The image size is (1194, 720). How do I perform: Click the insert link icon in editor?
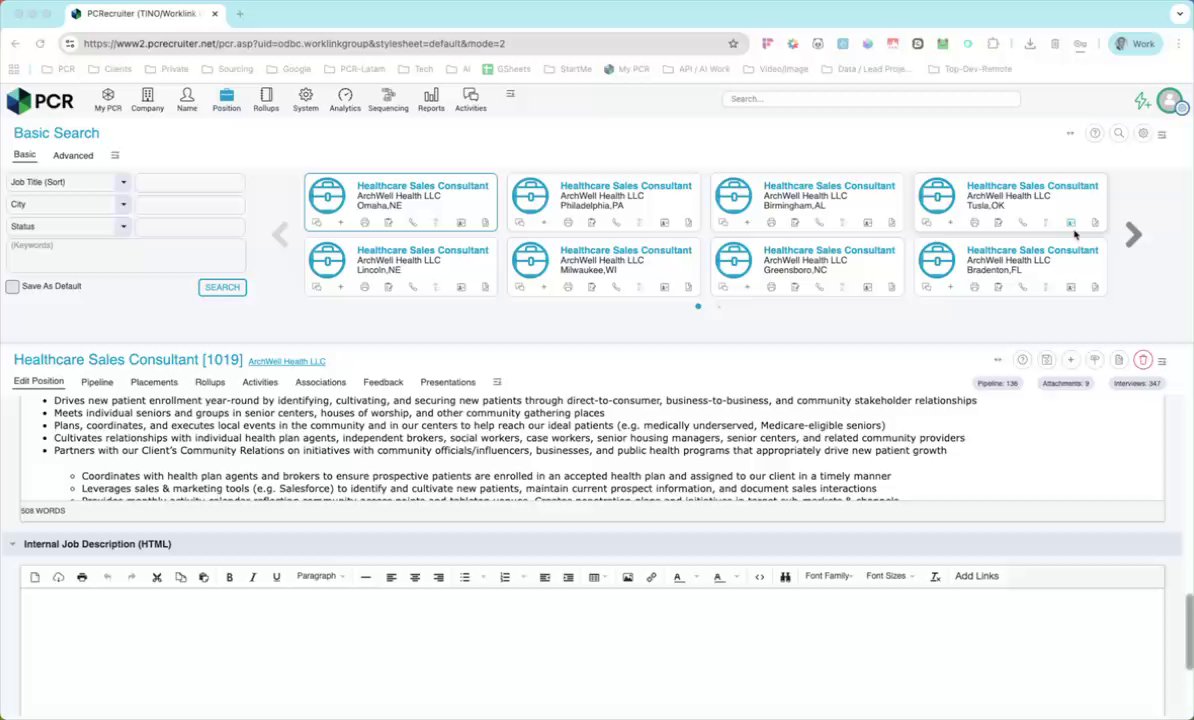point(651,578)
